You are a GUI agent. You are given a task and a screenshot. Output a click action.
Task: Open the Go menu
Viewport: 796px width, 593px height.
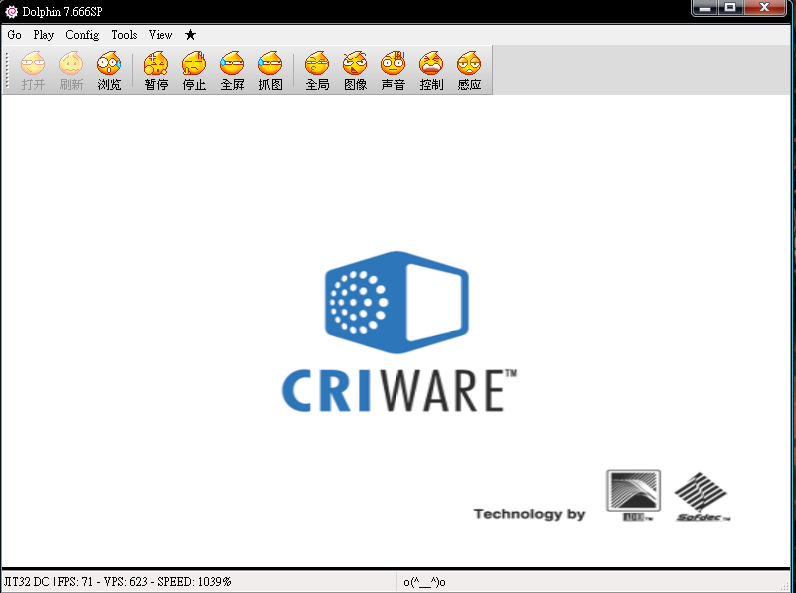[14, 35]
